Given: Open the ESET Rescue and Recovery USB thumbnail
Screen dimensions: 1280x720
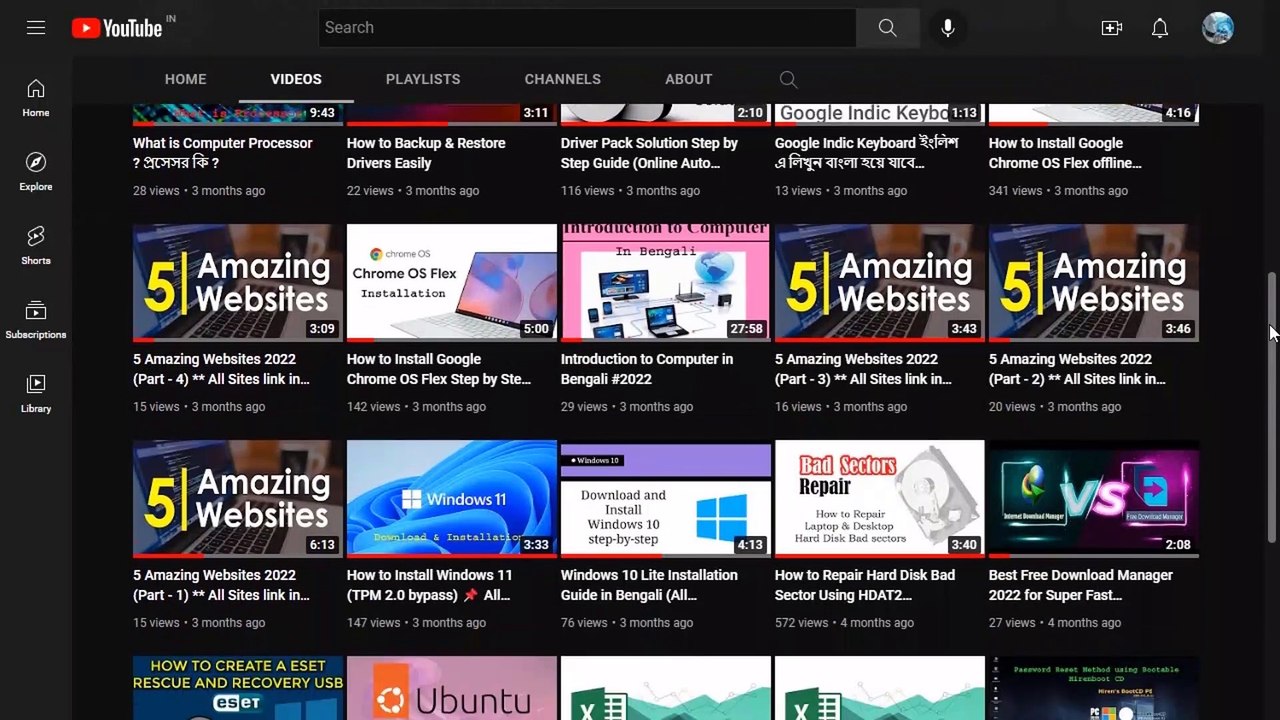Looking at the screenshot, I should click(238, 688).
